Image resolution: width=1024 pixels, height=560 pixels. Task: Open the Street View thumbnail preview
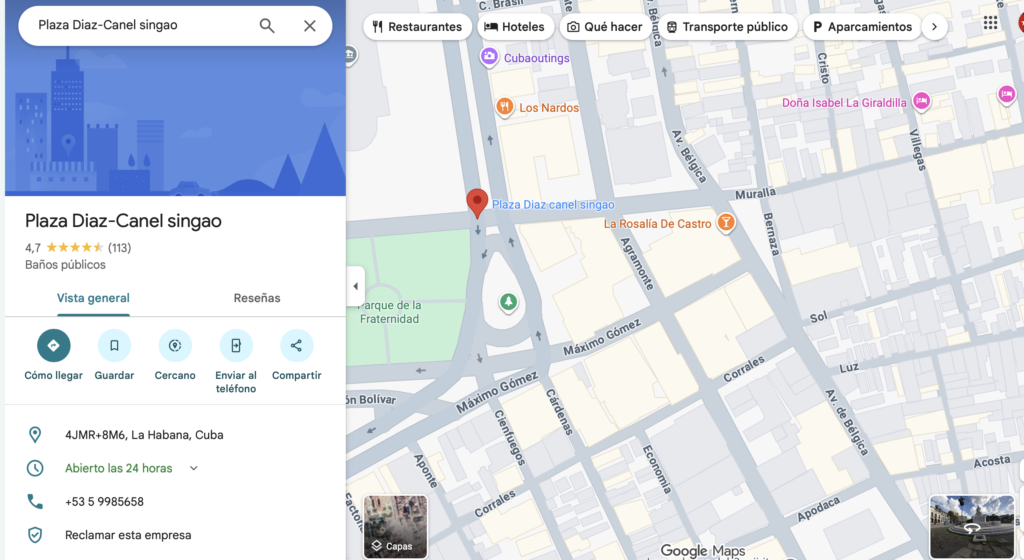point(971,526)
